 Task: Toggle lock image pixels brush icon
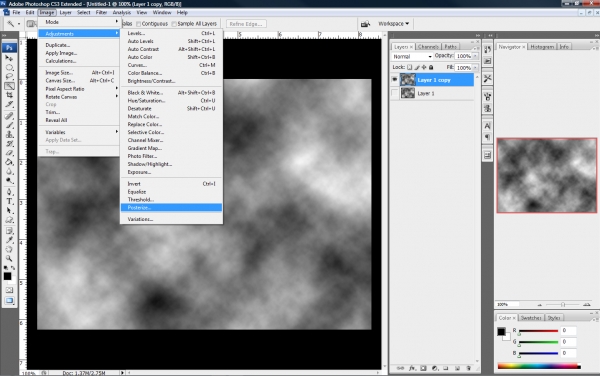[x=417, y=67]
